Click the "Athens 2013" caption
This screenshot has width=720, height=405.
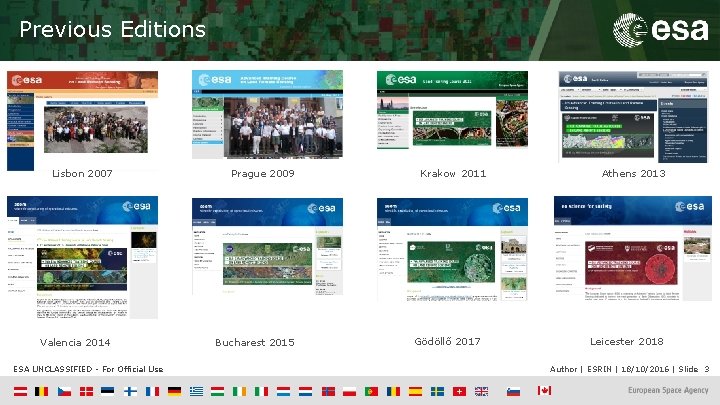coord(633,174)
